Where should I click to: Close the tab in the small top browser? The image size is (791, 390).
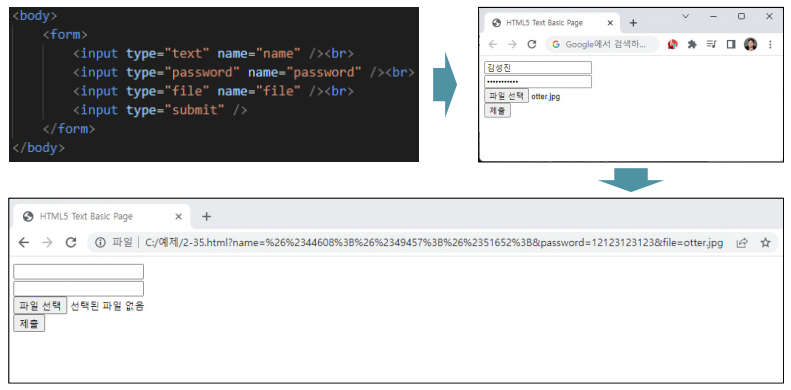point(610,23)
